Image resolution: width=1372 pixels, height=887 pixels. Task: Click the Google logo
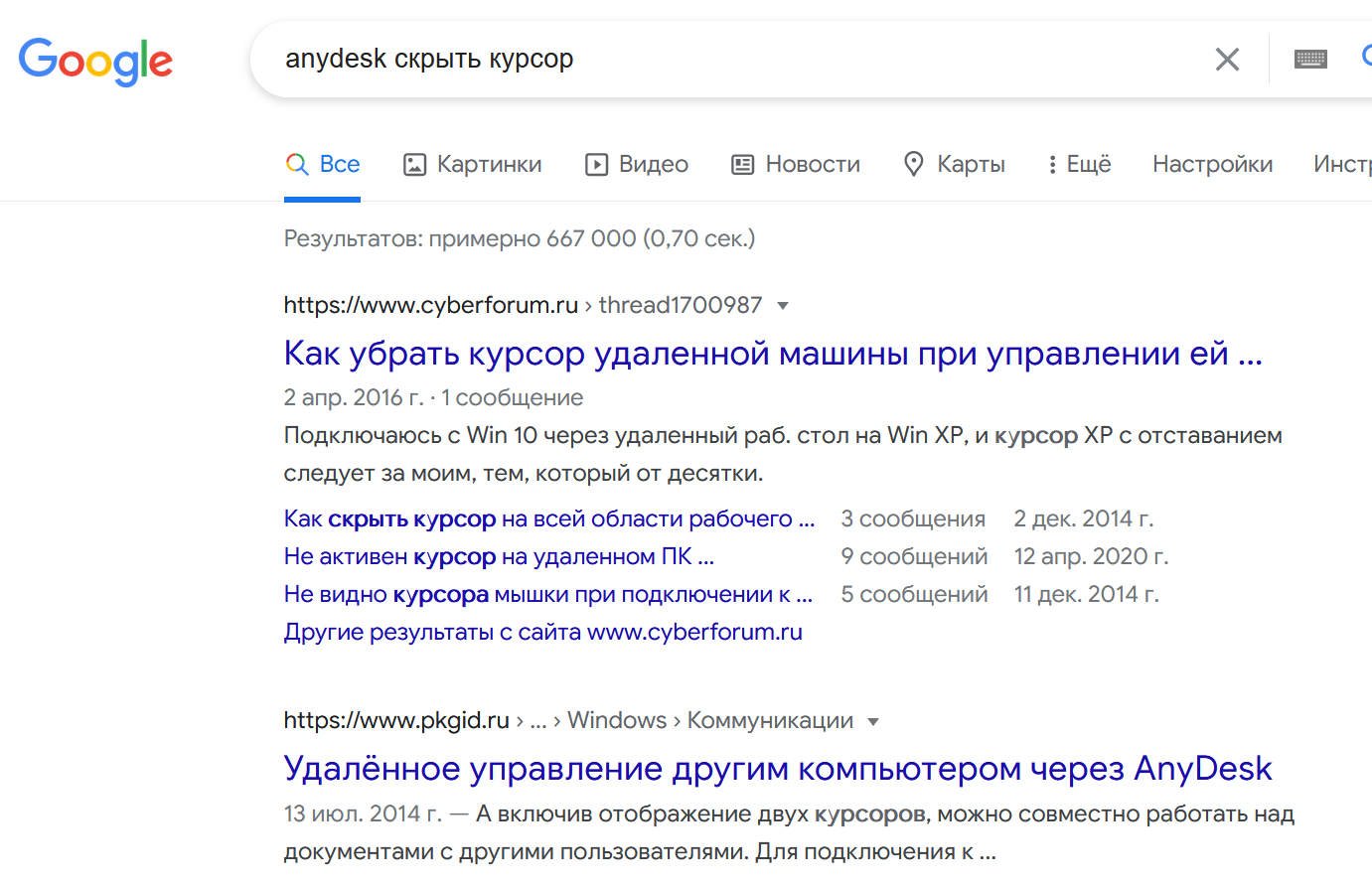pos(95,62)
